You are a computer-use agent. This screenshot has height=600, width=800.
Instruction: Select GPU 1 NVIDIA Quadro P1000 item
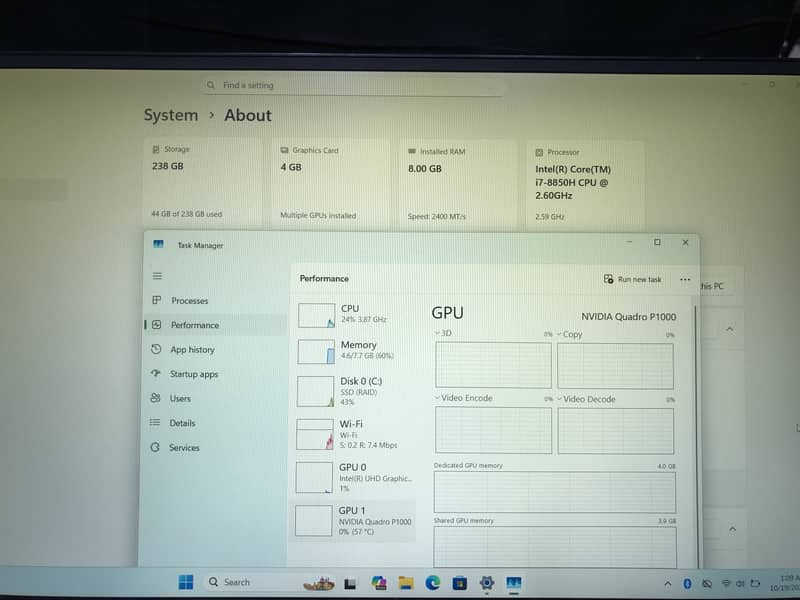[355, 520]
